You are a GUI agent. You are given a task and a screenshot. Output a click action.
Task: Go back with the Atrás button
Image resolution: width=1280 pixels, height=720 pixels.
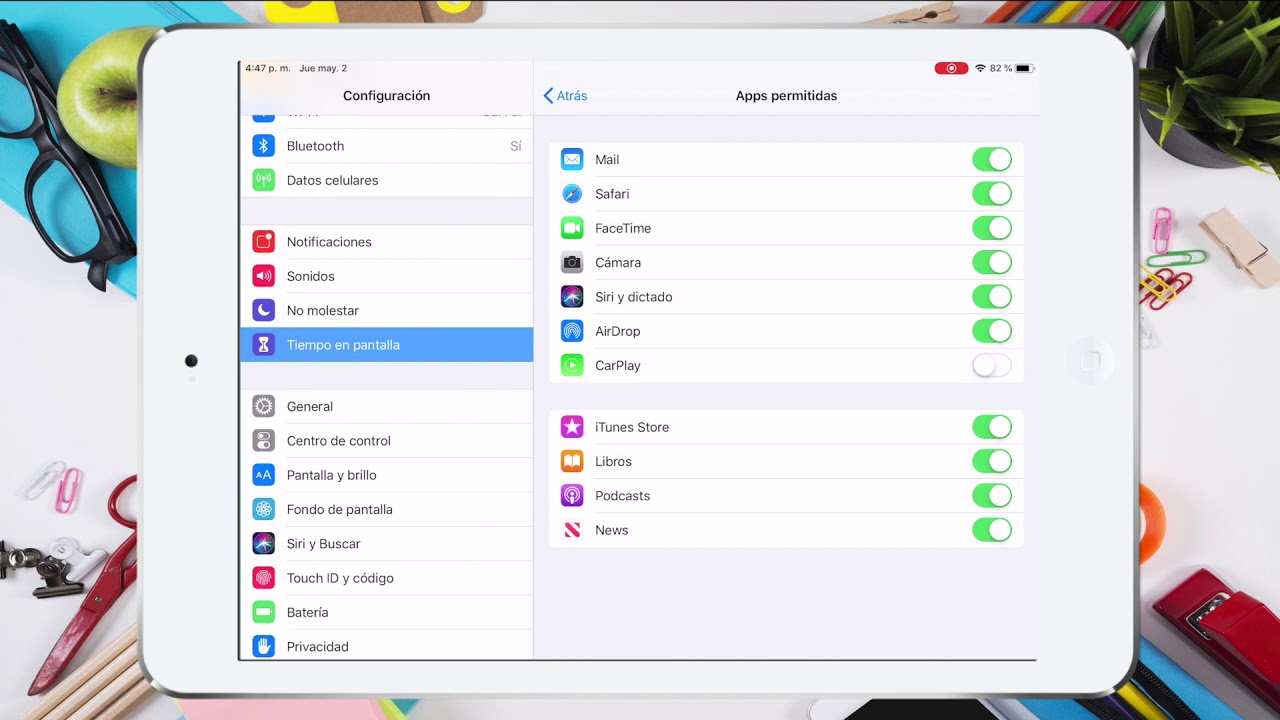coord(565,96)
